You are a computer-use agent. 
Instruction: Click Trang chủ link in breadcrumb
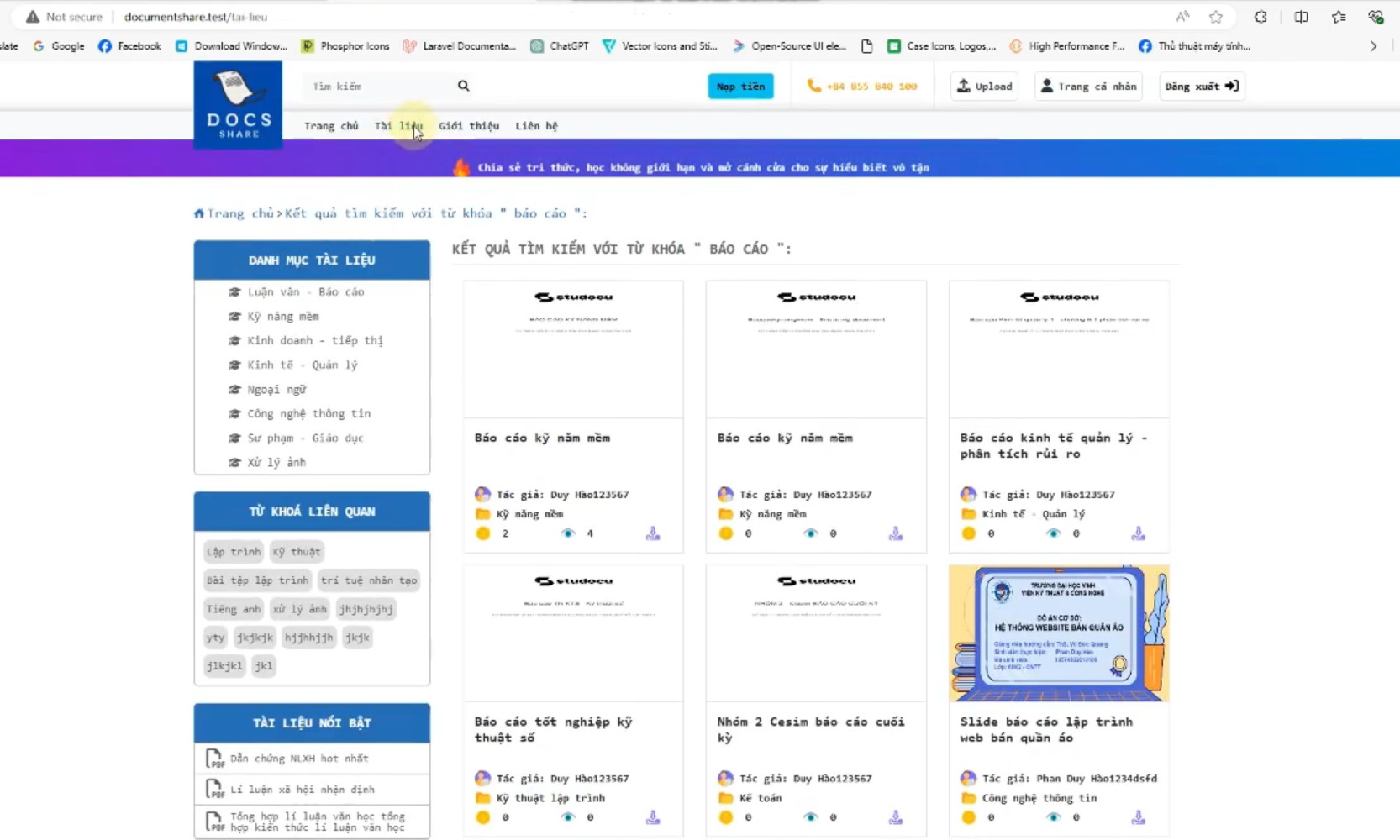click(x=240, y=213)
